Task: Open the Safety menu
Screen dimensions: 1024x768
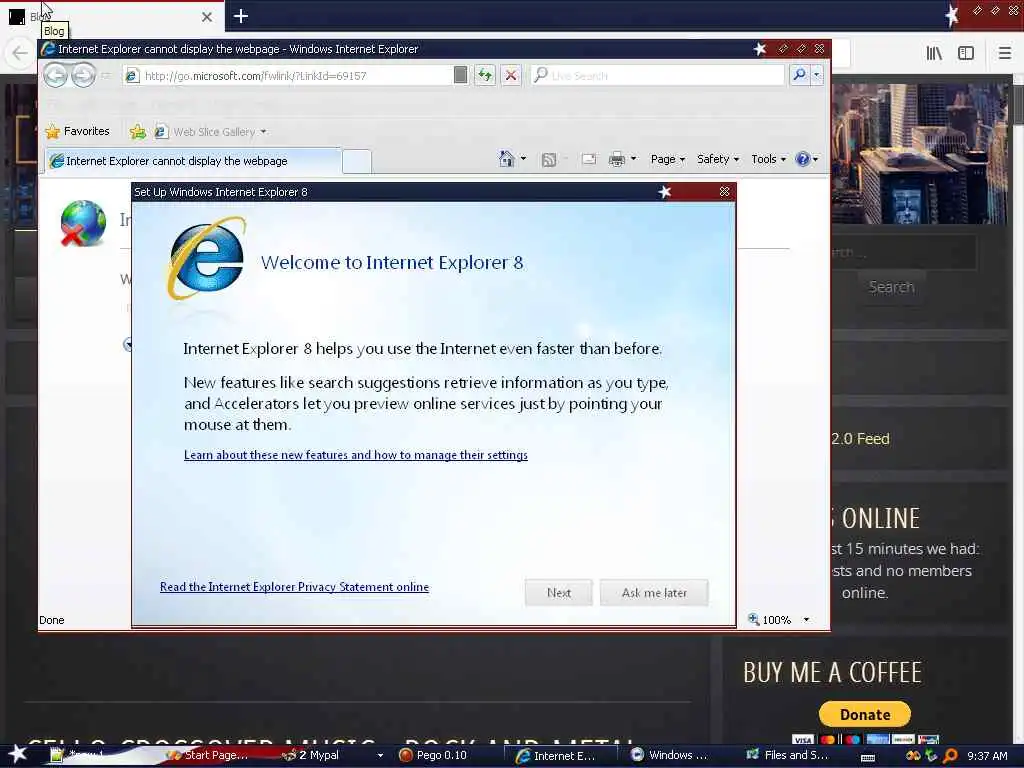Action: point(718,159)
